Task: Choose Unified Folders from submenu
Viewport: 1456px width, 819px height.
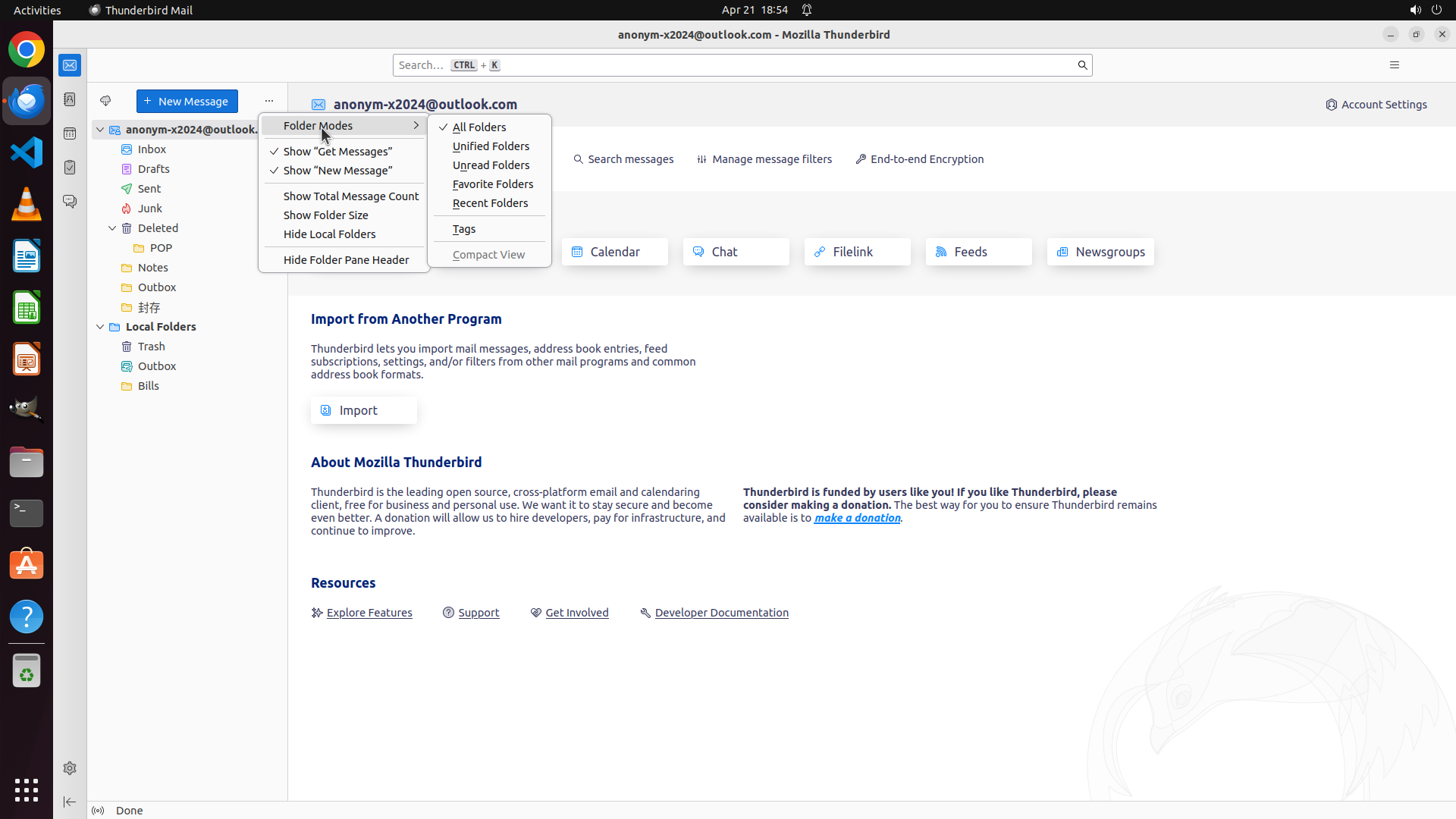Action: pos(491,146)
